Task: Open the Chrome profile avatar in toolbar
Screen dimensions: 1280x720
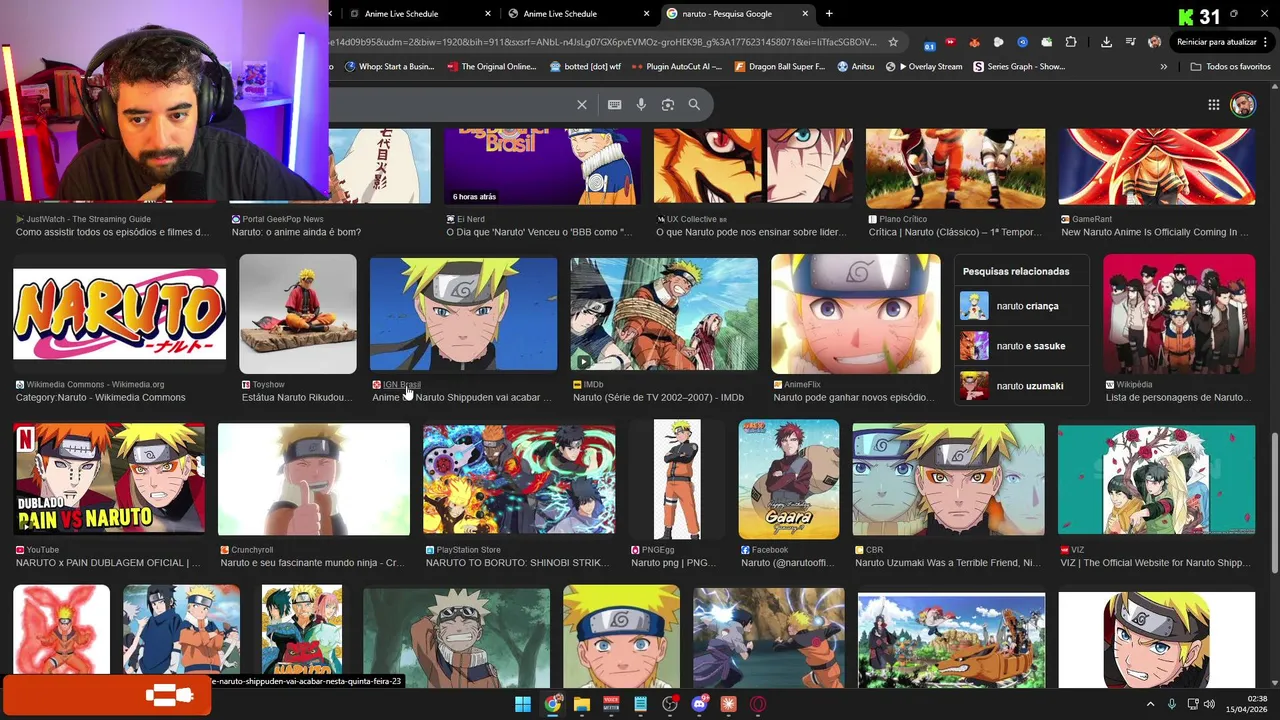Action: pyautogui.click(x=1154, y=42)
